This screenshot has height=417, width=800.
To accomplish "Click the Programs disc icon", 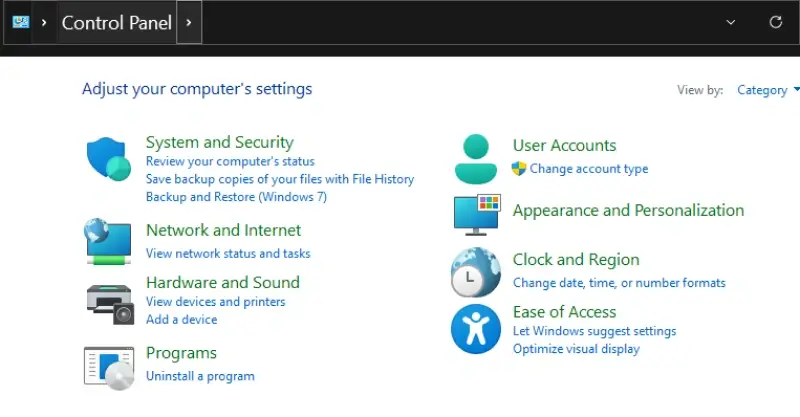I will coord(109,368).
